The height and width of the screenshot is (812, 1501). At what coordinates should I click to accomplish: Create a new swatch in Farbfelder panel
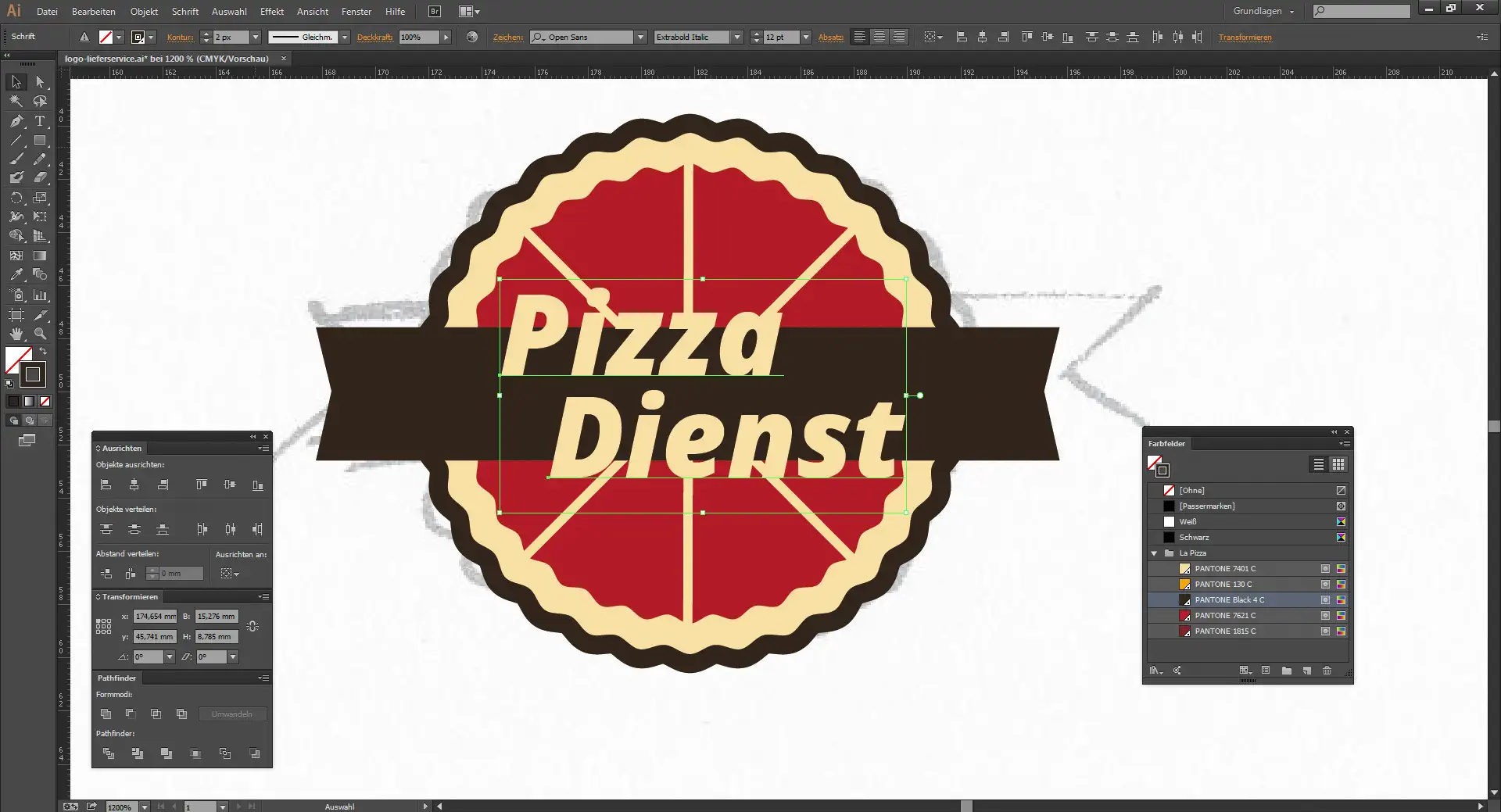click(1307, 671)
